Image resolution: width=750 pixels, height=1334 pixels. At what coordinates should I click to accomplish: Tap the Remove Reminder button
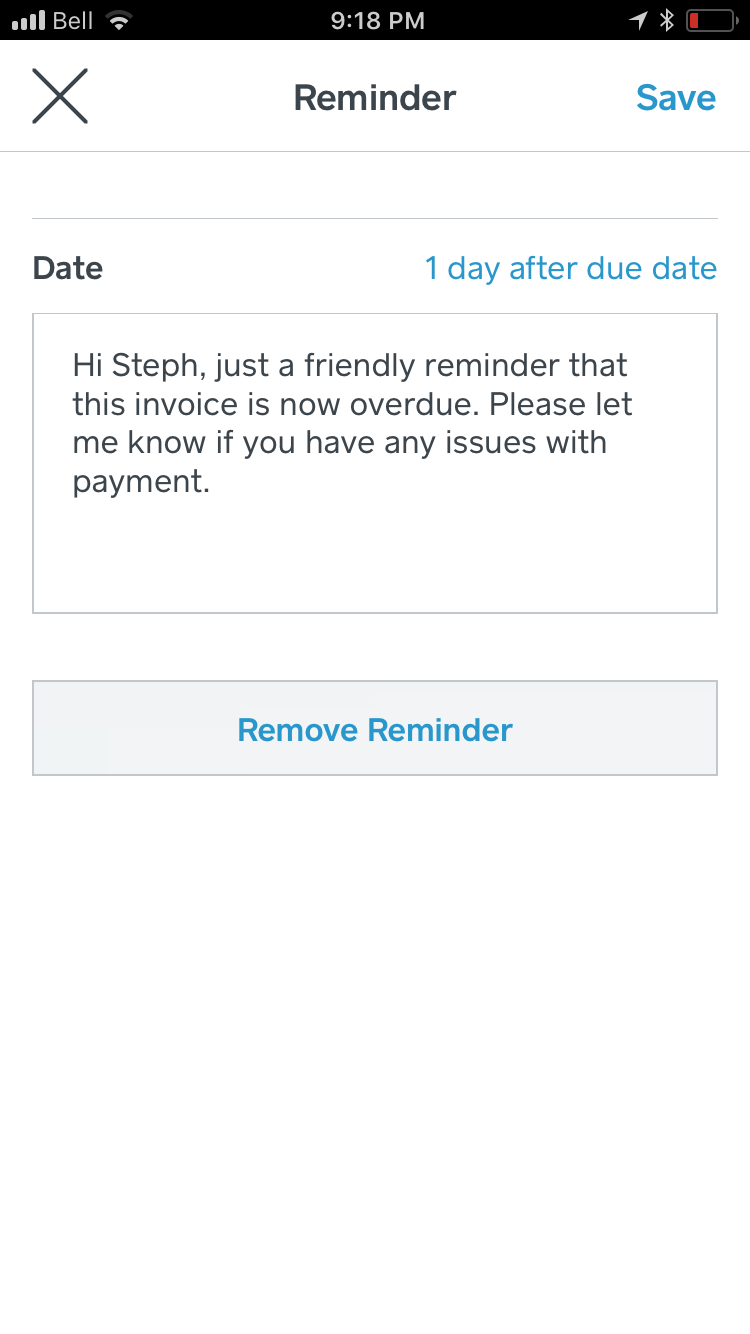pyautogui.click(x=375, y=729)
